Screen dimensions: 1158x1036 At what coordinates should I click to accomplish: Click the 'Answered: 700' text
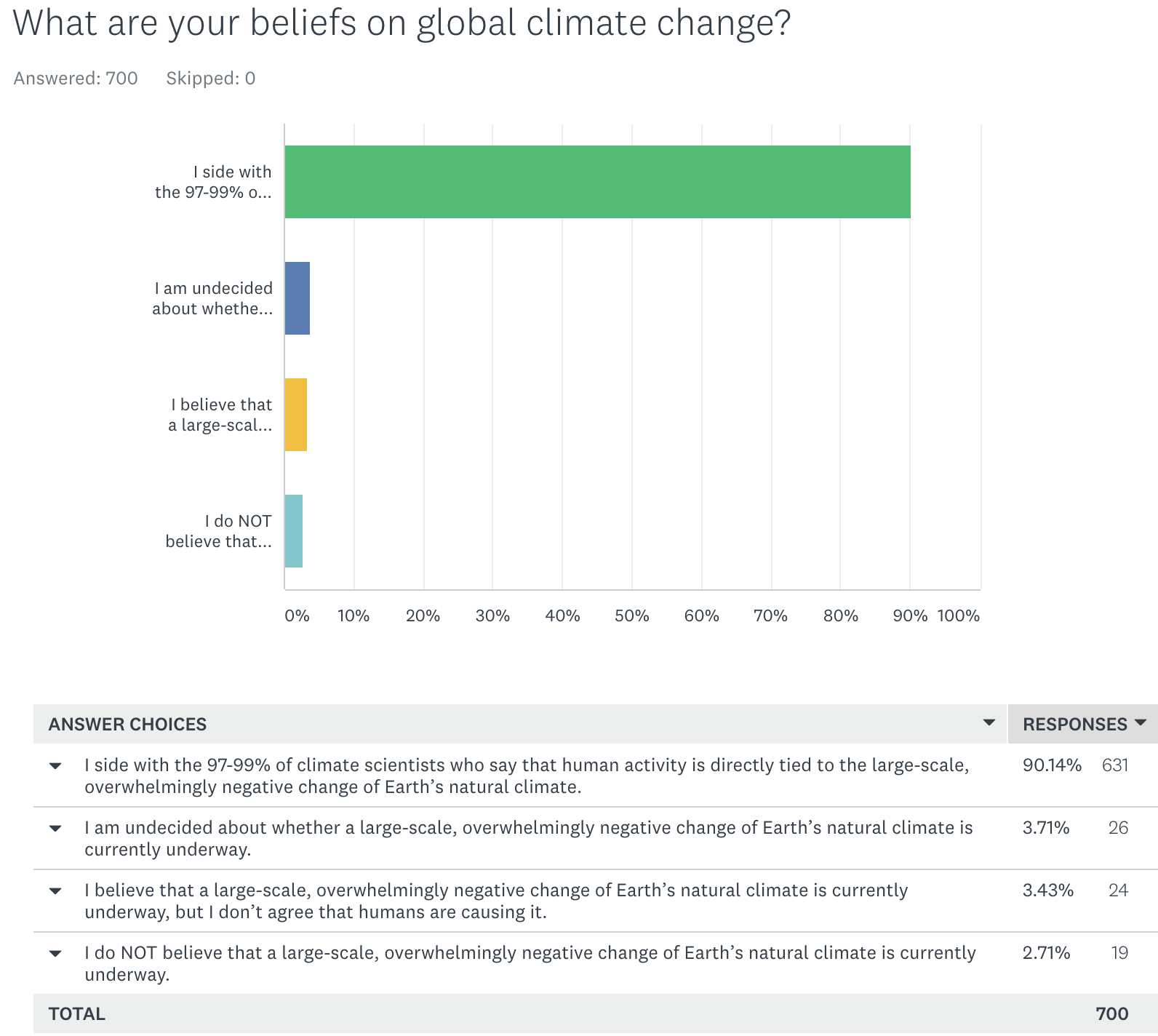coord(76,79)
